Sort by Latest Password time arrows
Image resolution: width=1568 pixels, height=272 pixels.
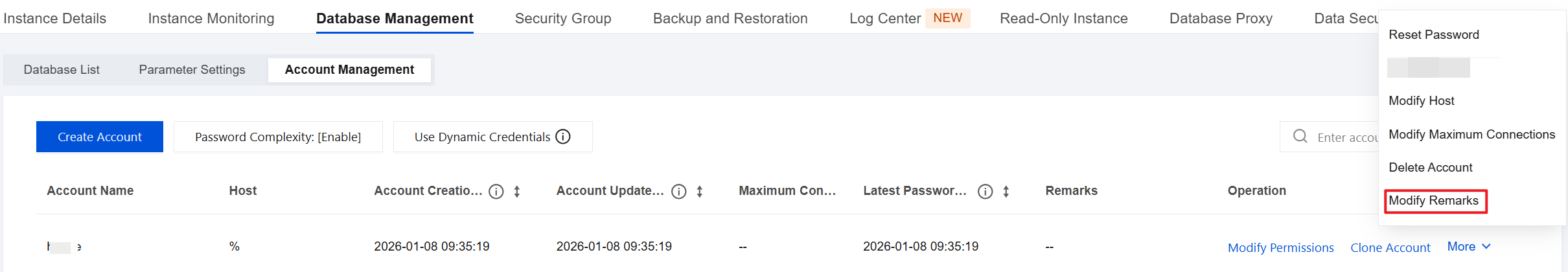pos(1006,192)
